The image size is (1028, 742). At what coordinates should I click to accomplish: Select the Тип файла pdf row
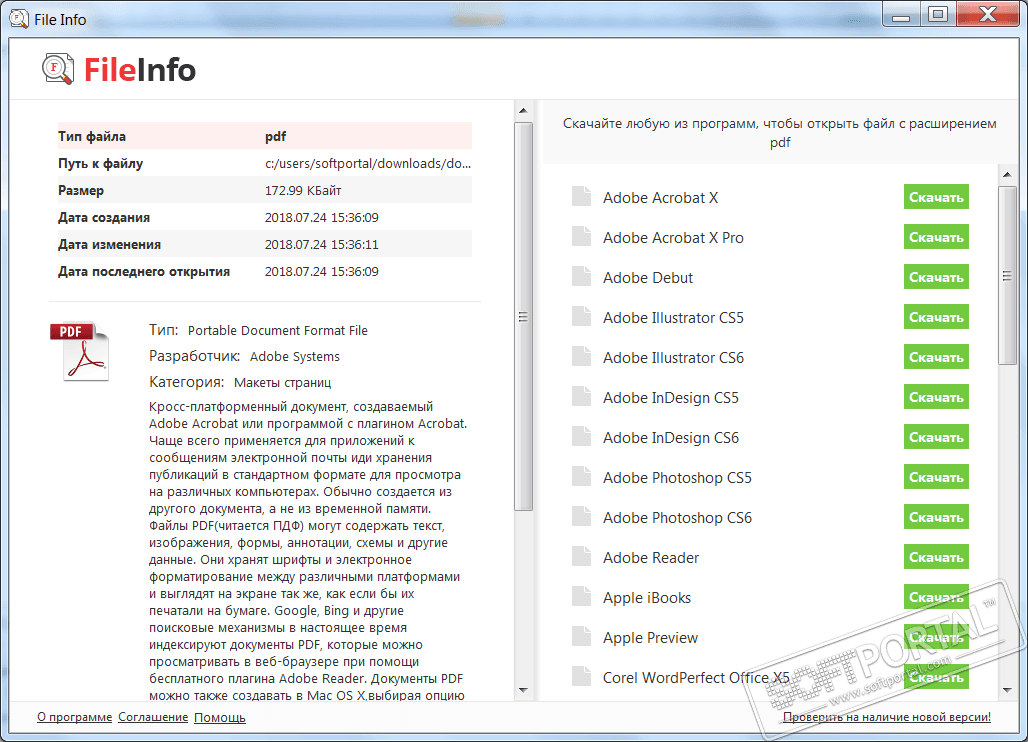click(264, 136)
